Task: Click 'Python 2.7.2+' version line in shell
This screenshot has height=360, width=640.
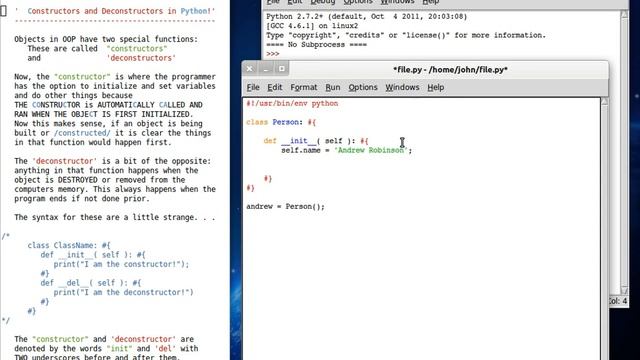Action: click(x=367, y=16)
